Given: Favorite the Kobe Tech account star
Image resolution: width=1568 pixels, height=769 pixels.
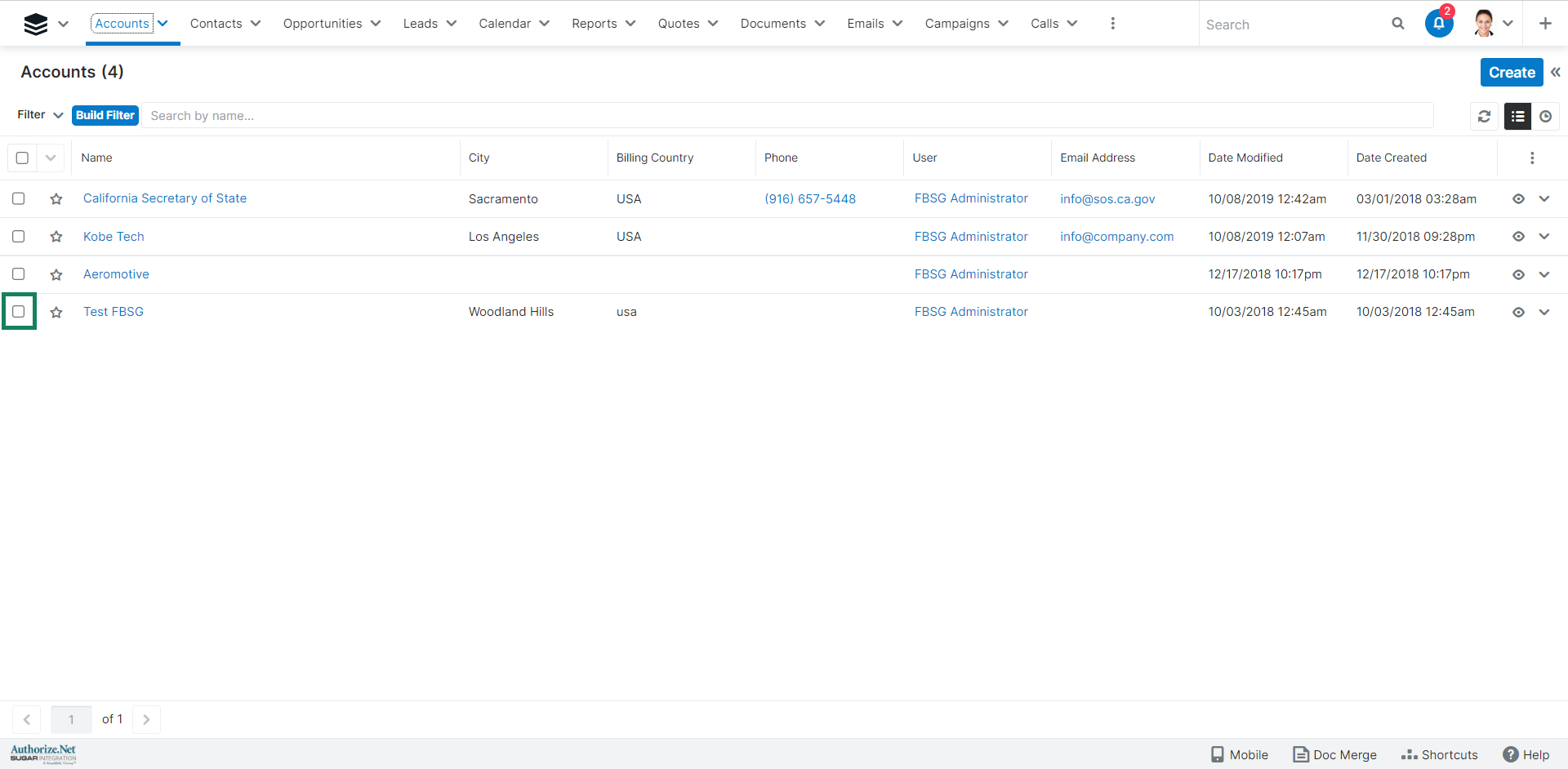Looking at the screenshot, I should coord(56,237).
